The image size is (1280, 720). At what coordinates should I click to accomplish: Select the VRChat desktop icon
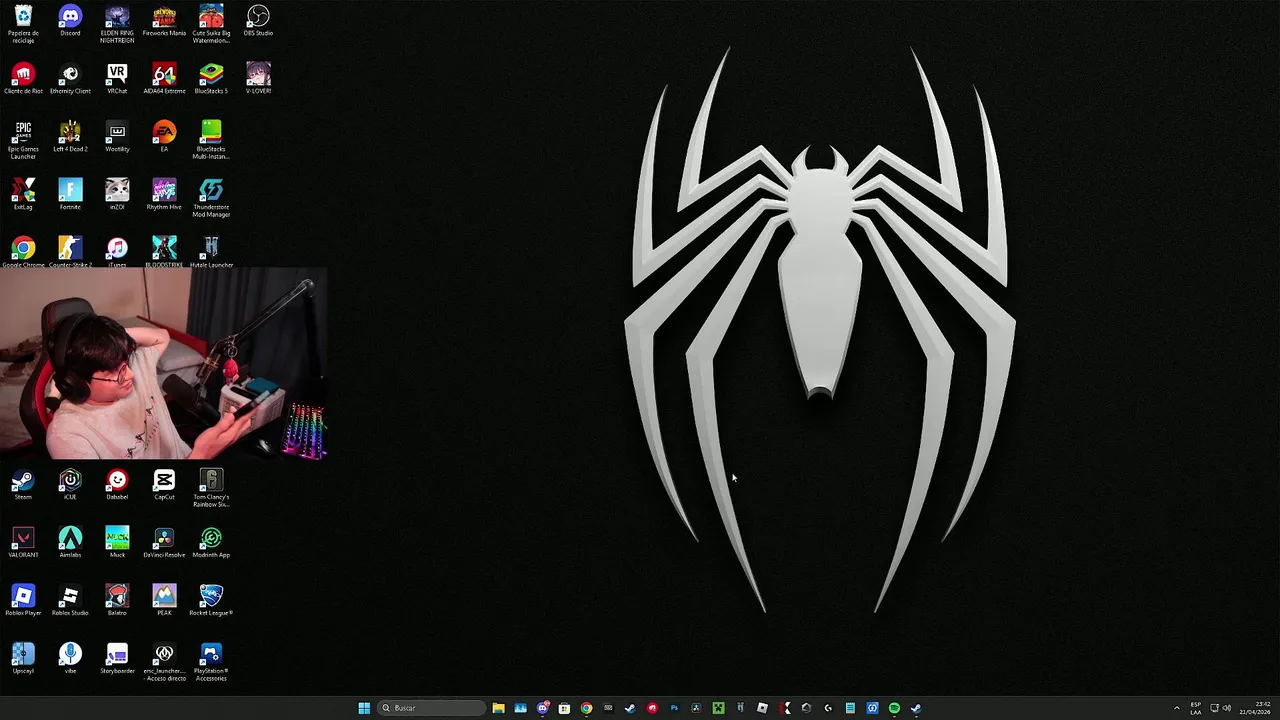tap(117, 78)
